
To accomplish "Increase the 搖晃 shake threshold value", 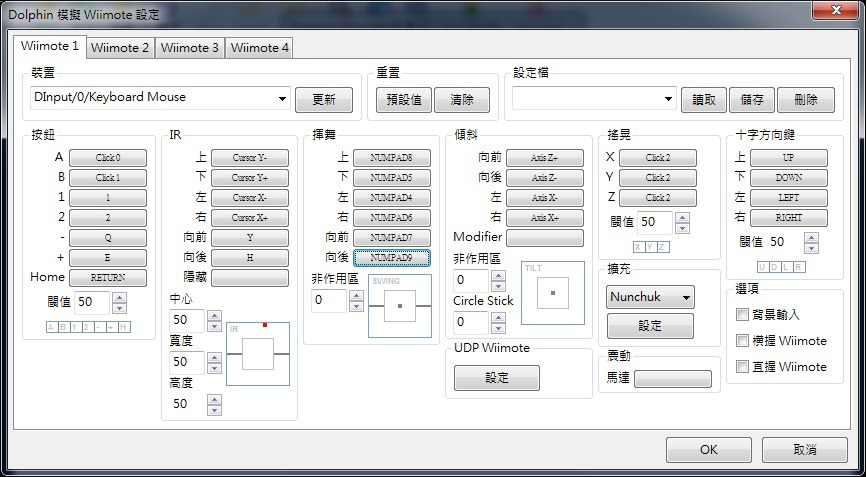I will (683, 218).
